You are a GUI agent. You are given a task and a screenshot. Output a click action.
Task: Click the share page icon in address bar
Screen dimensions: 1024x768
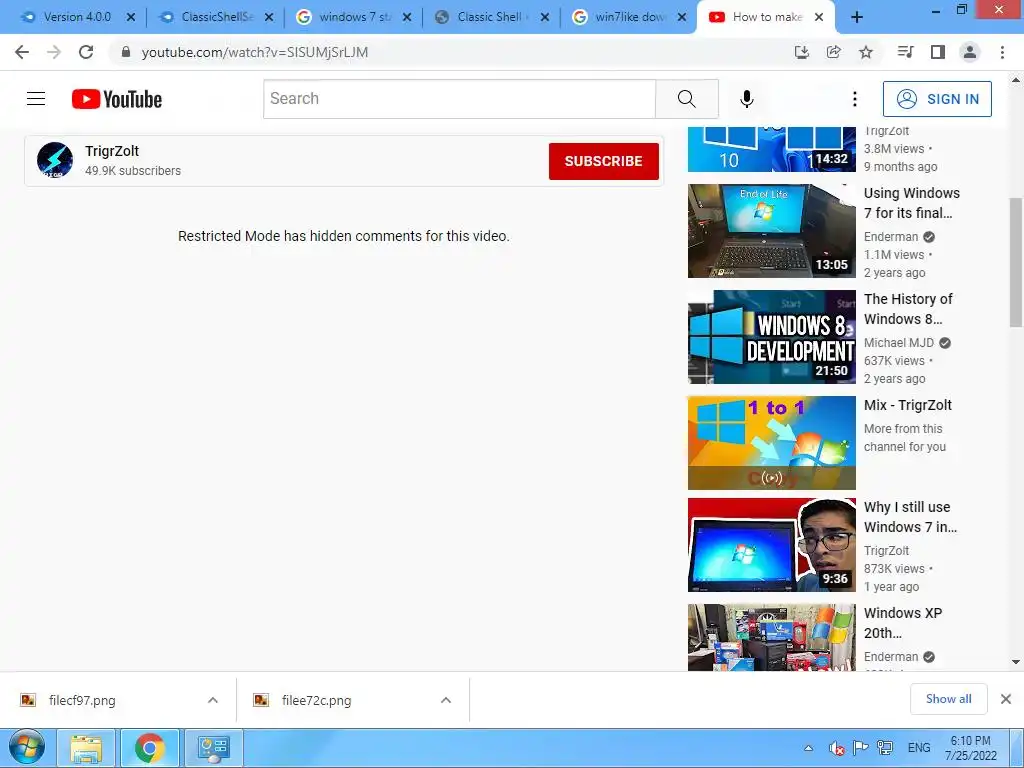833,52
